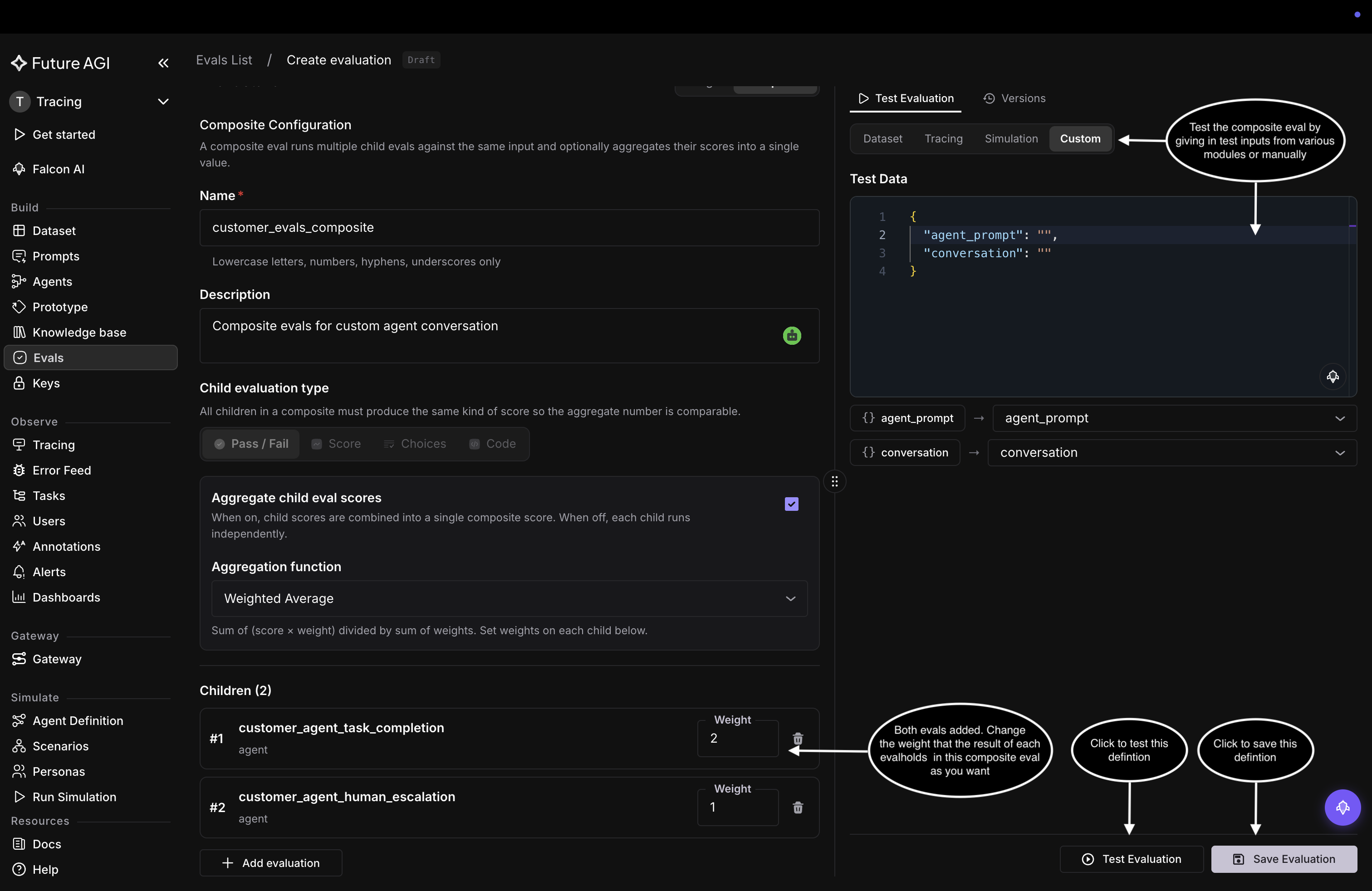Click the Evals List breadcrumb link
This screenshot has height=891, width=1372.
(224, 60)
